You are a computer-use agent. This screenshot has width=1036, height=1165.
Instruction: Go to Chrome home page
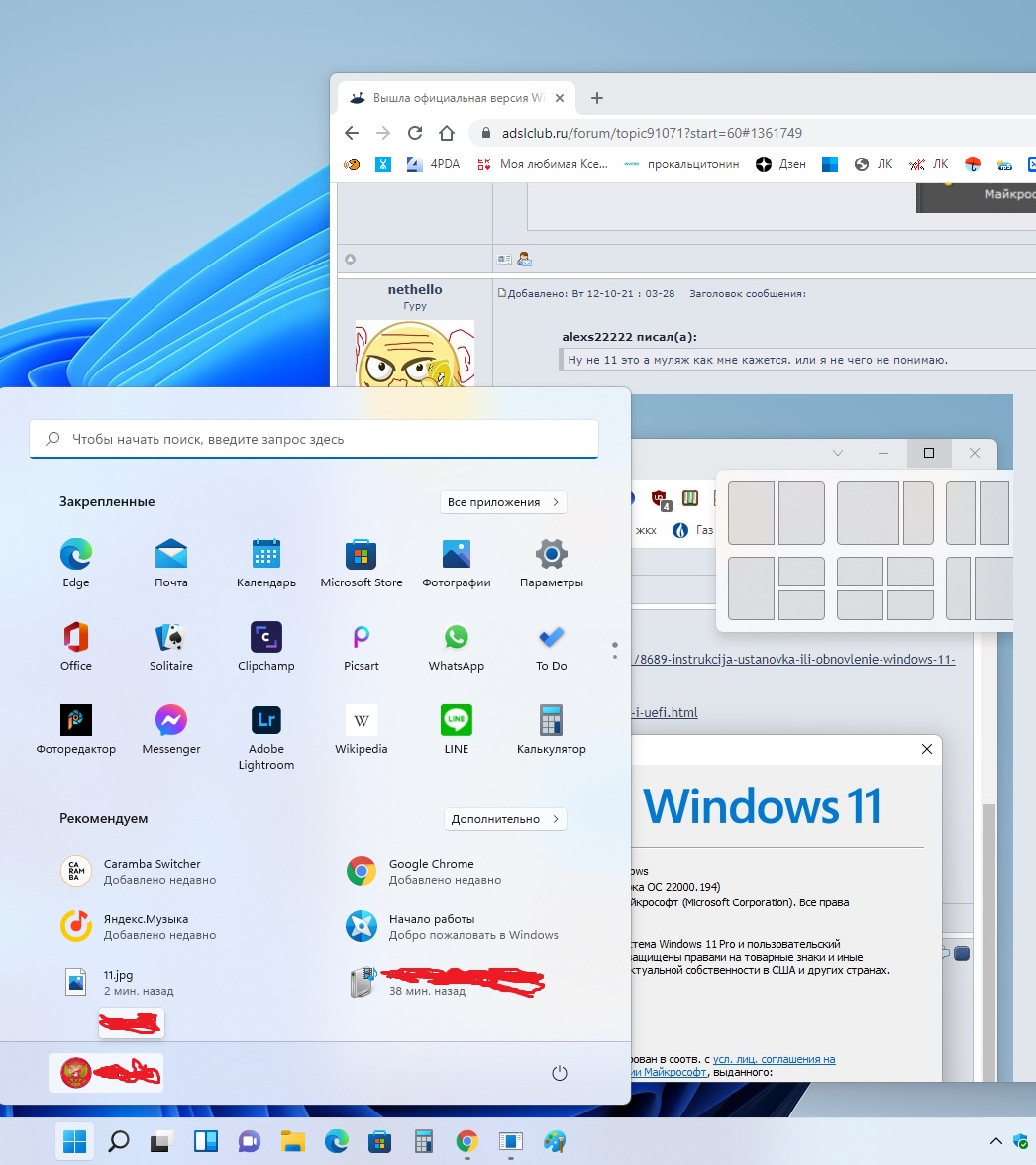447,133
